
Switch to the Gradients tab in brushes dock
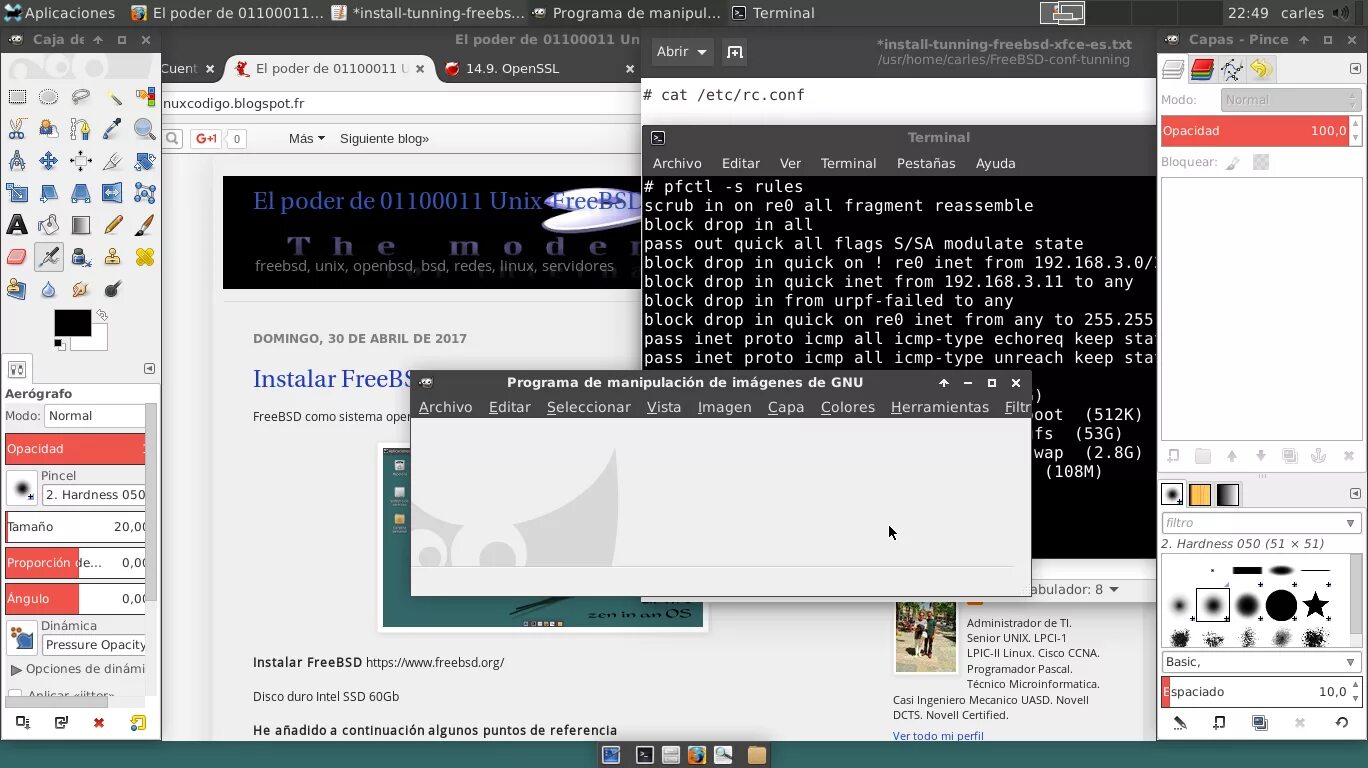pos(1228,494)
